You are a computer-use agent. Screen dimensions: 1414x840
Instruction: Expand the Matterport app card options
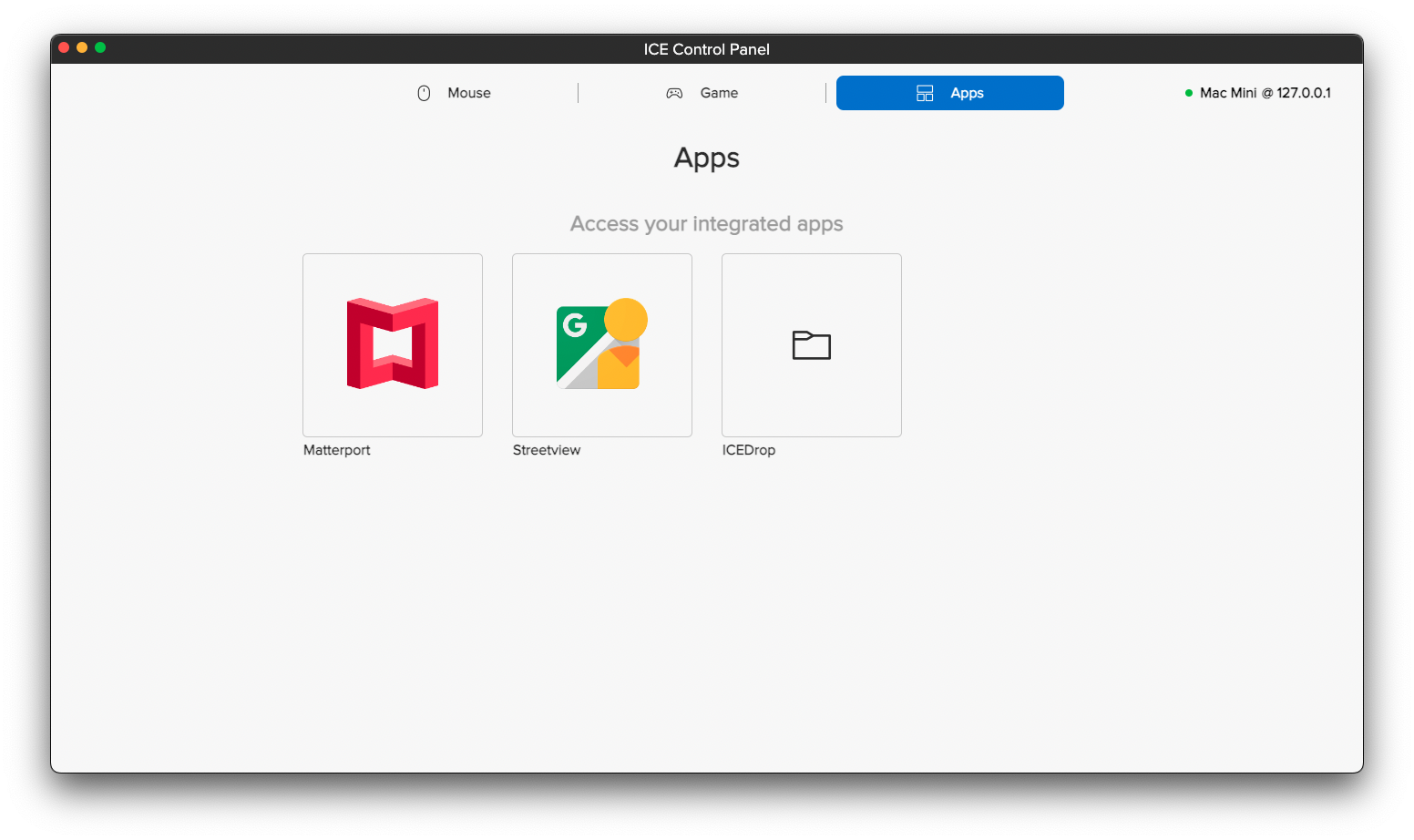point(392,345)
